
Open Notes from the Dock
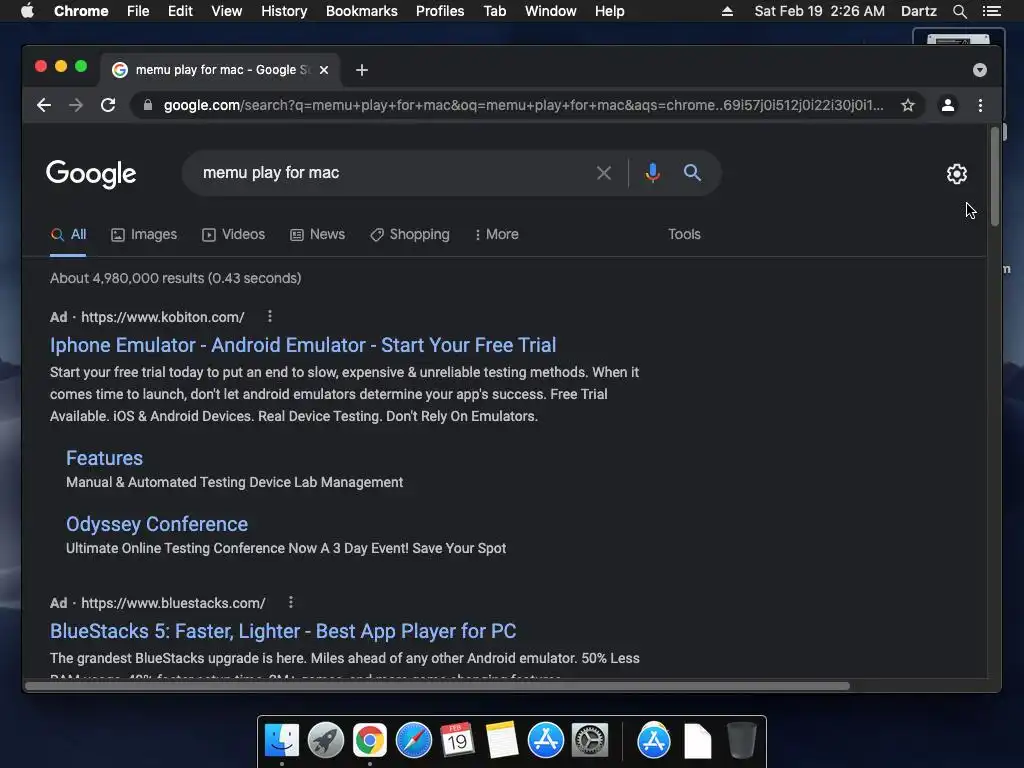pyautogui.click(x=501, y=741)
